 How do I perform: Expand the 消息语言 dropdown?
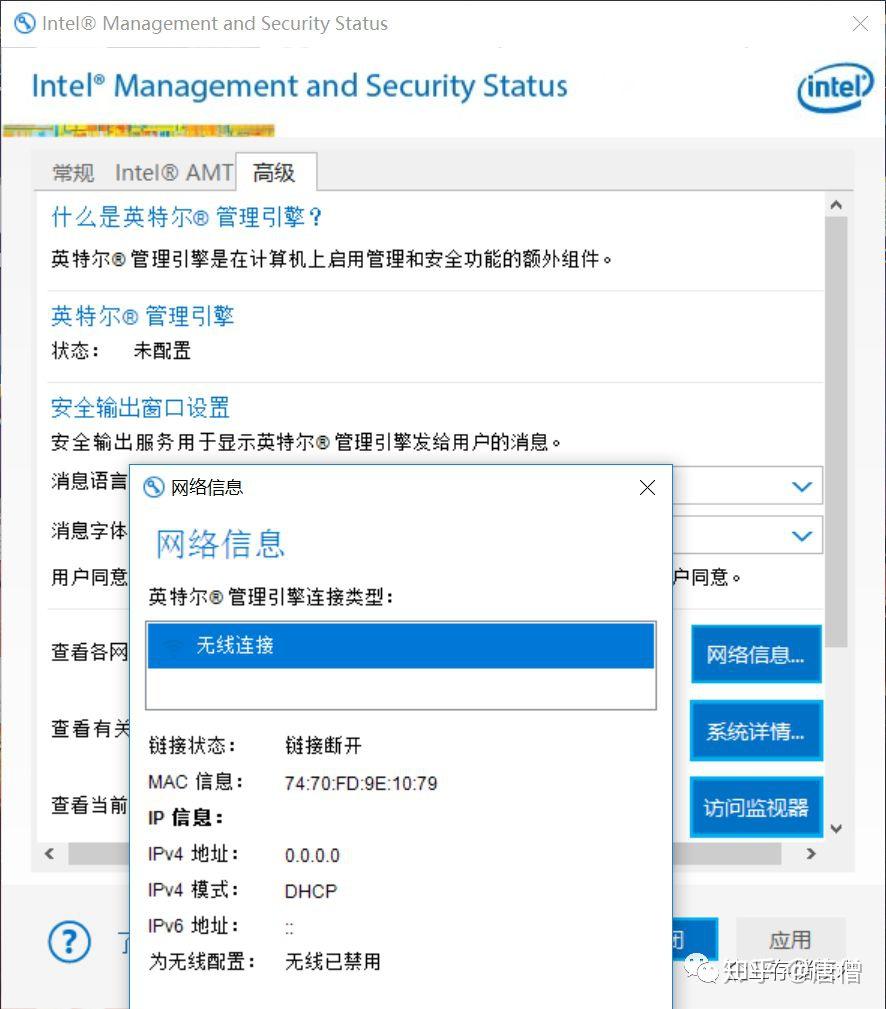click(x=801, y=486)
